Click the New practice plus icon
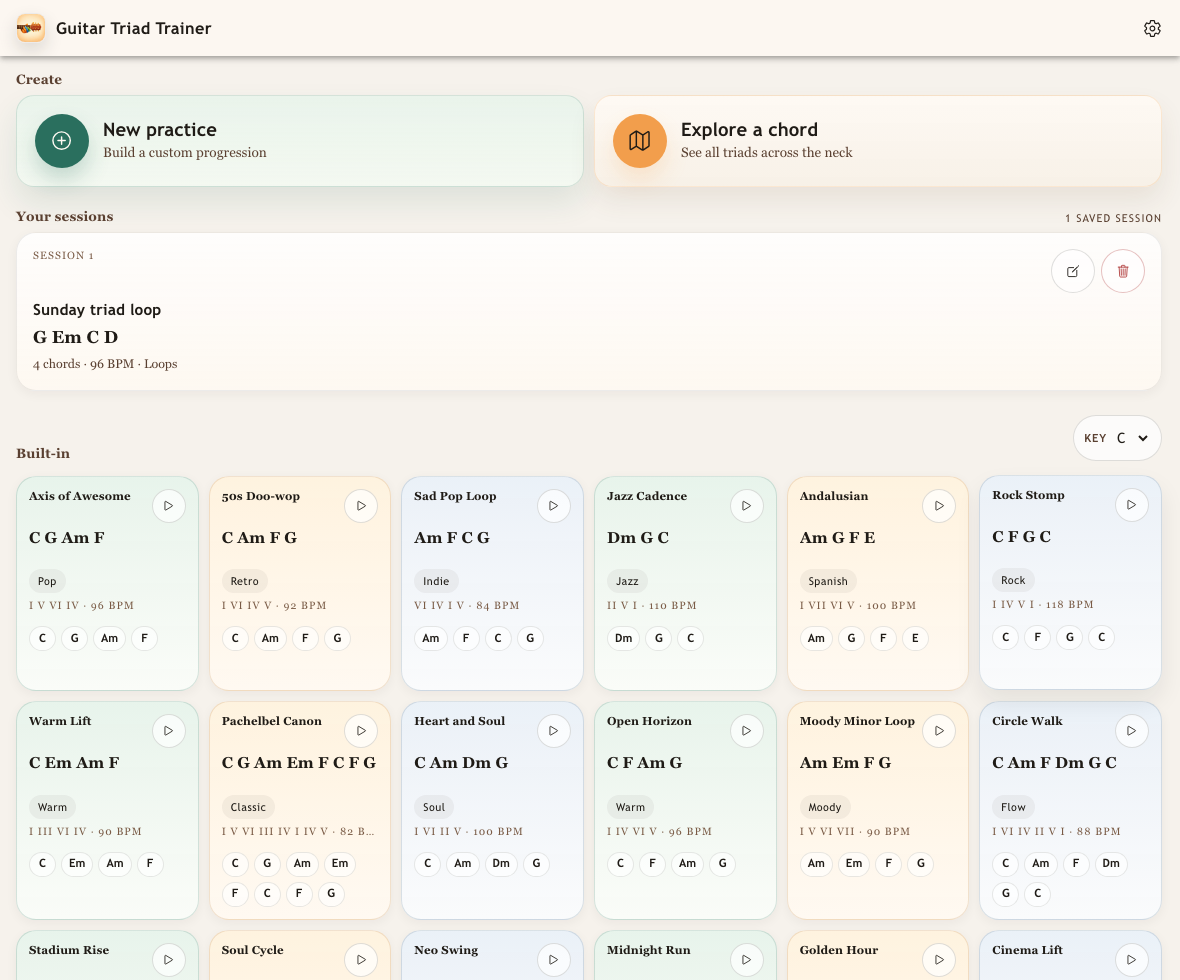Viewport: 1180px width, 980px height. tap(62, 141)
